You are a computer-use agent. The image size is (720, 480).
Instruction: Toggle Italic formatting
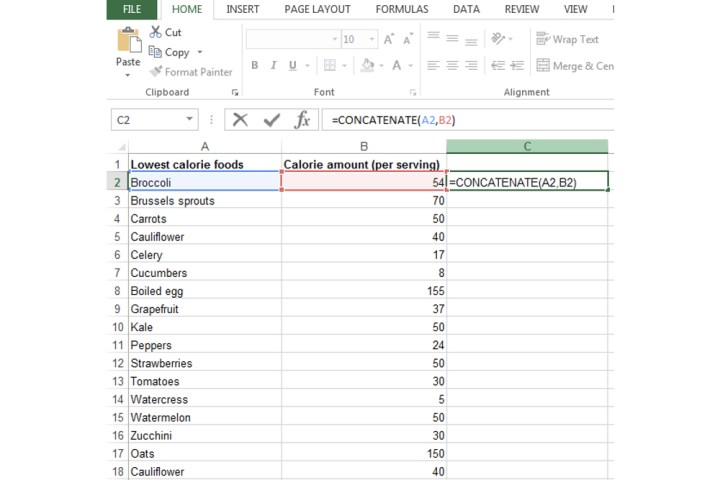[274, 66]
